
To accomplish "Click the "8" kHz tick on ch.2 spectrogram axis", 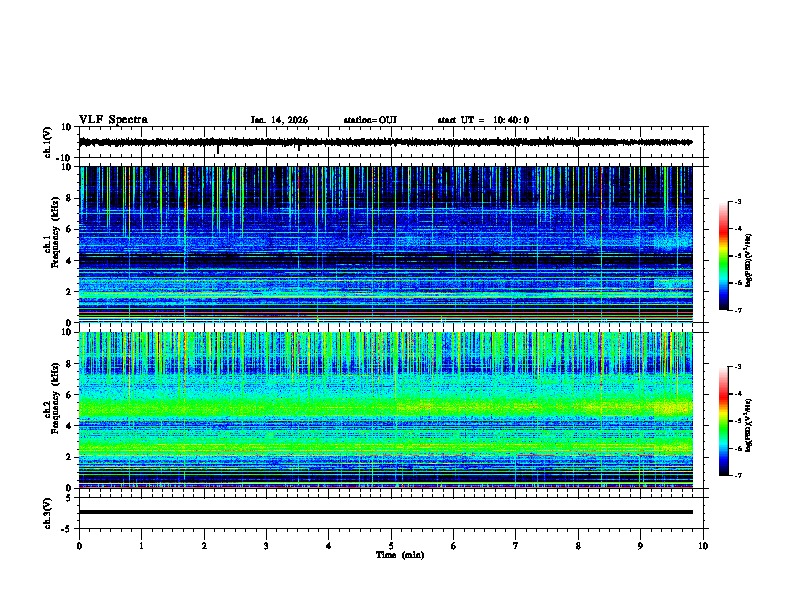I will point(70,364).
